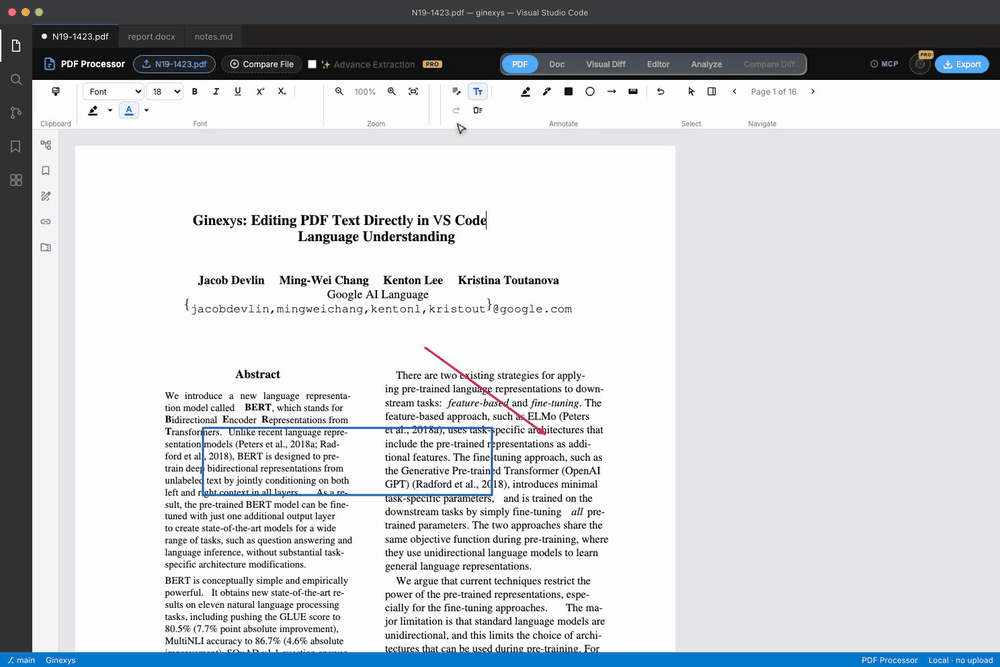This screenshot has height=667, width=1000.
Task: Expand the highlight color dropdown arrow
Action: 110,110
